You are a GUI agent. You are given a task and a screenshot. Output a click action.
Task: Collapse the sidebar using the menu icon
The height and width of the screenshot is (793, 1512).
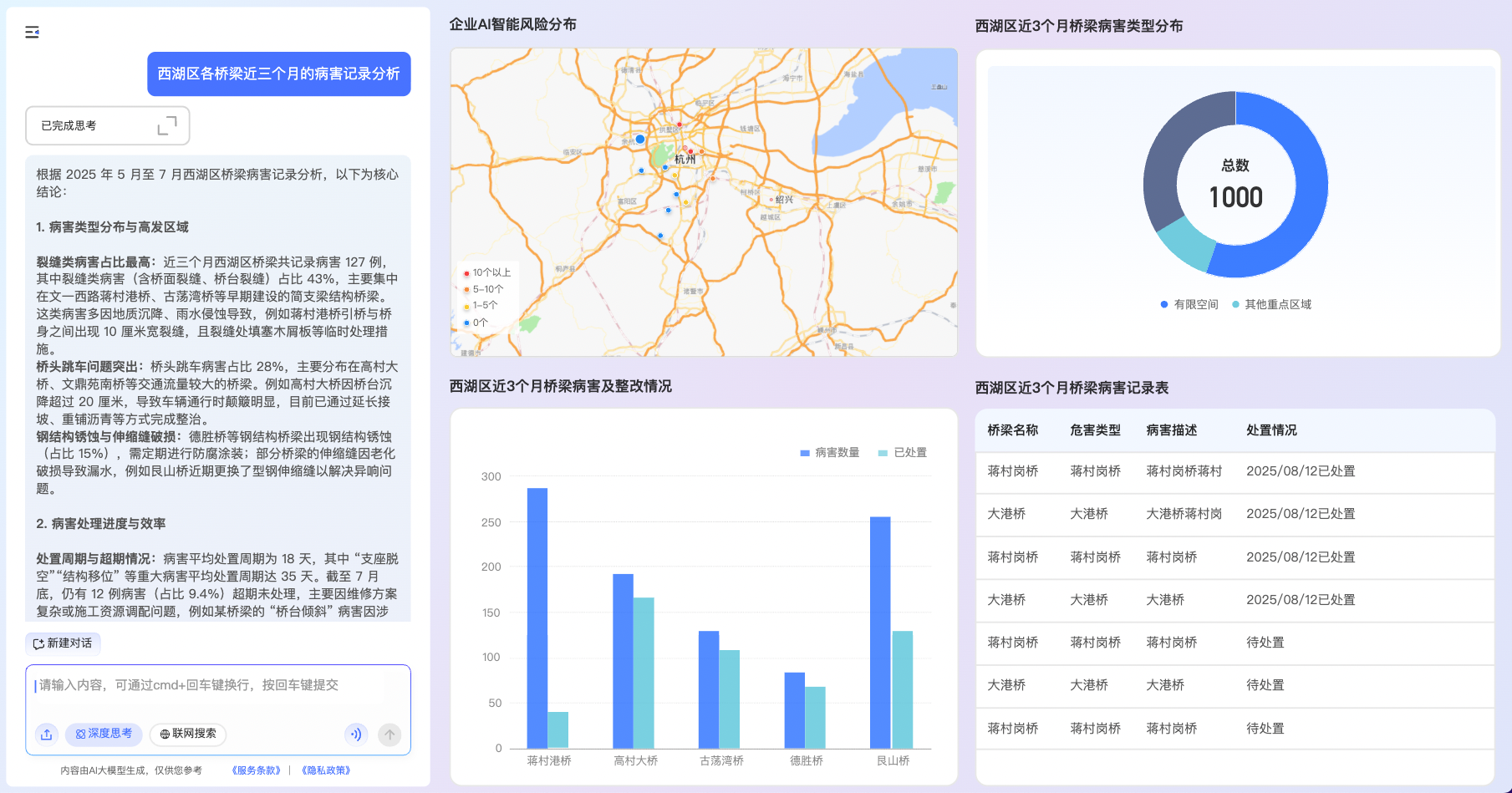[32, 32]
